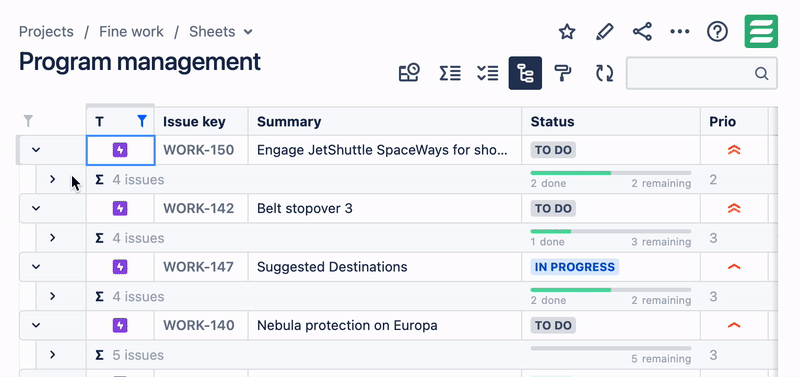This screenshot has width=800, height=377.
Task: Toggle the gray filter icon at left
Action: pos(29,121)
